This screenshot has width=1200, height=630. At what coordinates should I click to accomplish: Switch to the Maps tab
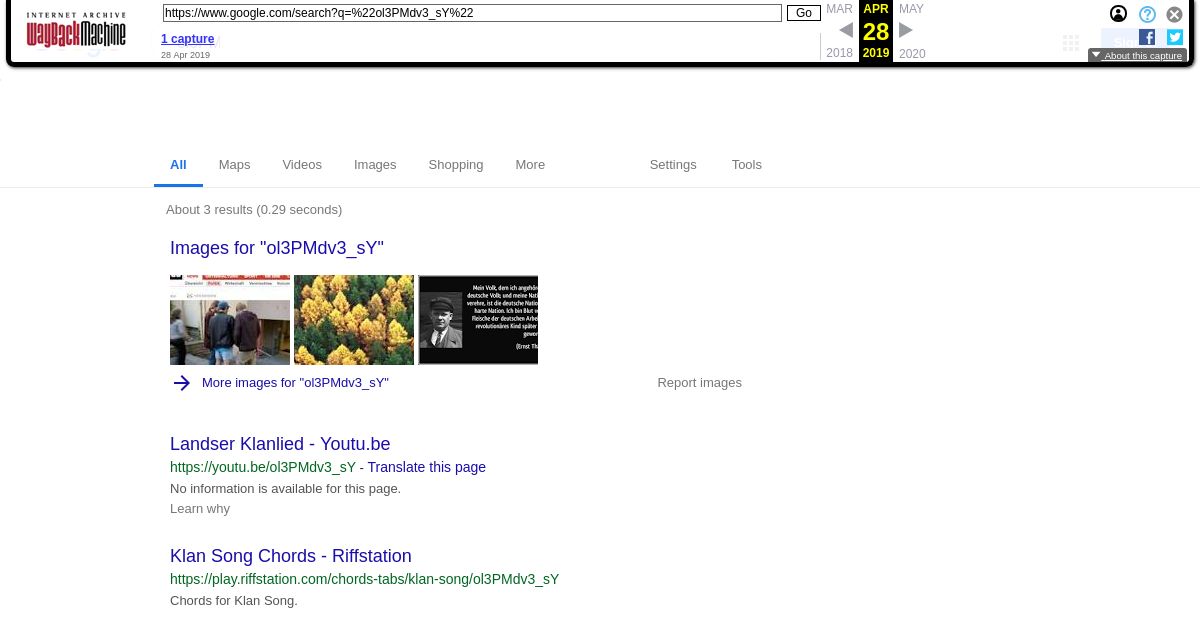(x=234, y=165)
